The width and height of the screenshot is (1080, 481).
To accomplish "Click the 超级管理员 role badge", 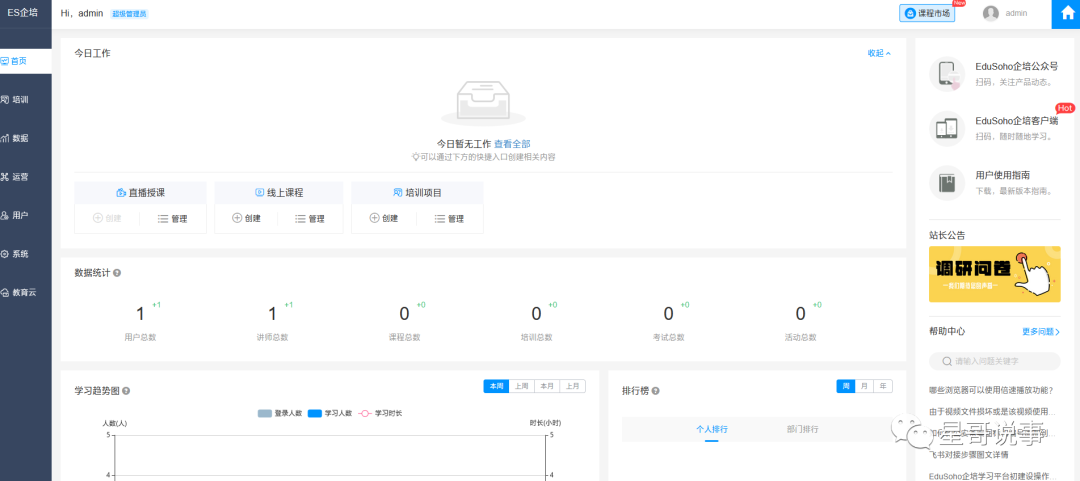I will (129, 14).
